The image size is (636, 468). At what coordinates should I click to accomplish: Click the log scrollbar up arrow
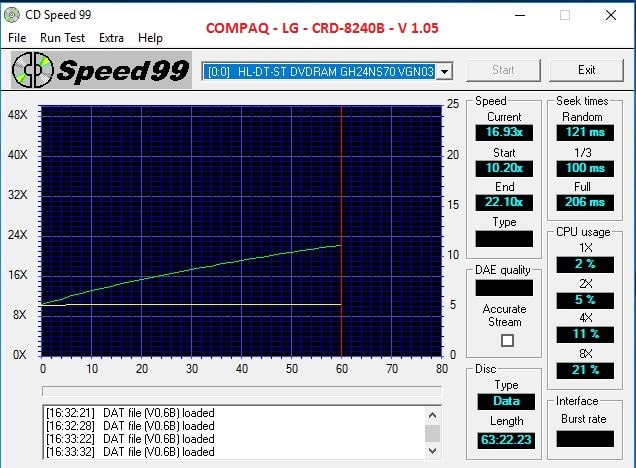(432, 415)
